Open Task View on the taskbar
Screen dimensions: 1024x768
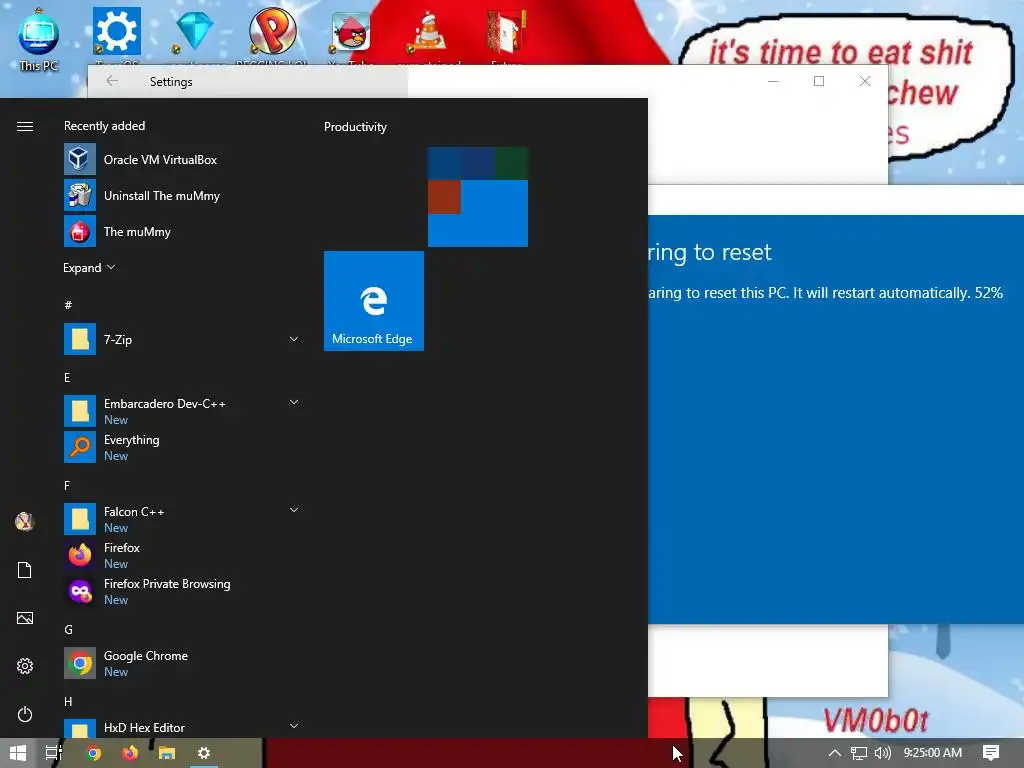coord(54,753)
